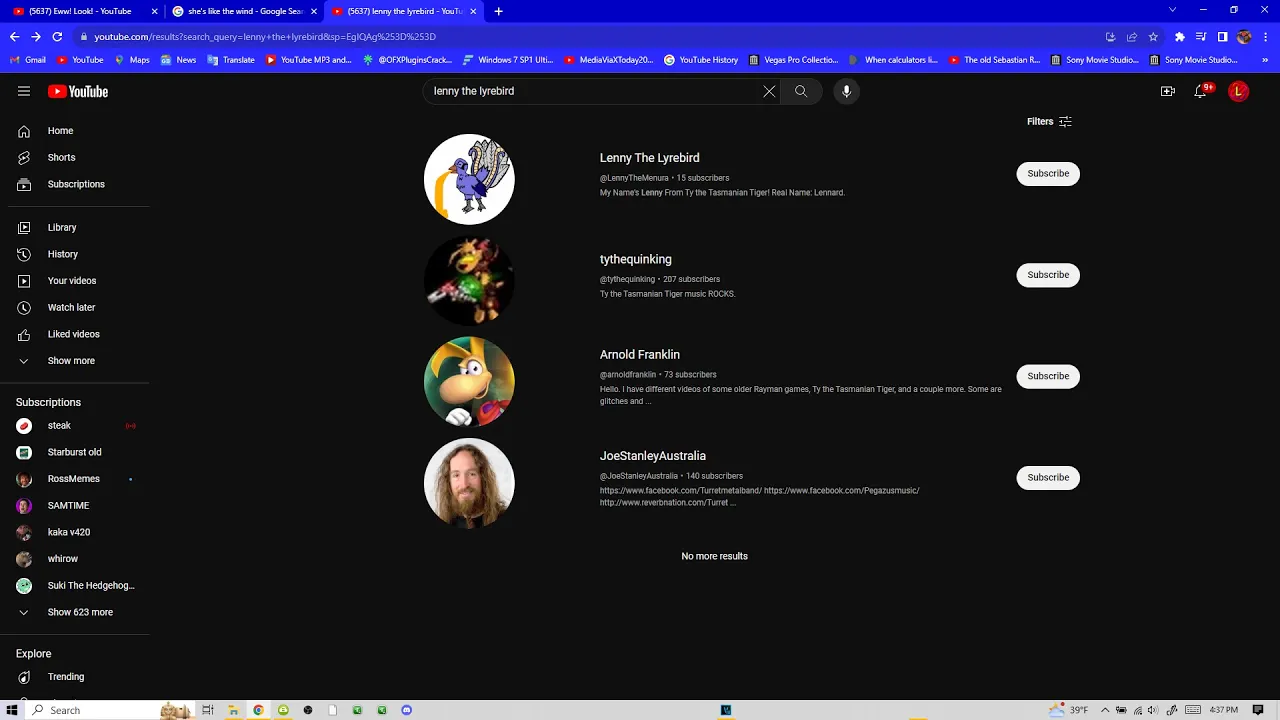Click the browser address bar
Viewport: 1280px width, 720px height.
[590, 37]
